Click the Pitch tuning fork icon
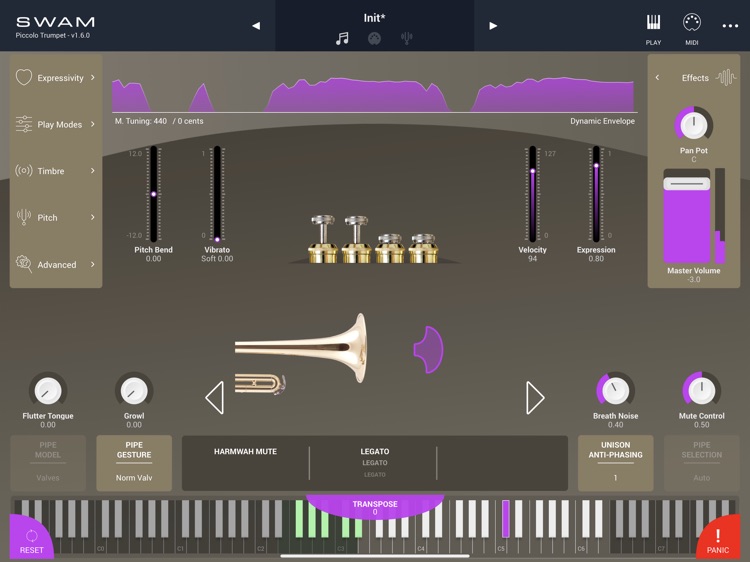 [23, 217]
